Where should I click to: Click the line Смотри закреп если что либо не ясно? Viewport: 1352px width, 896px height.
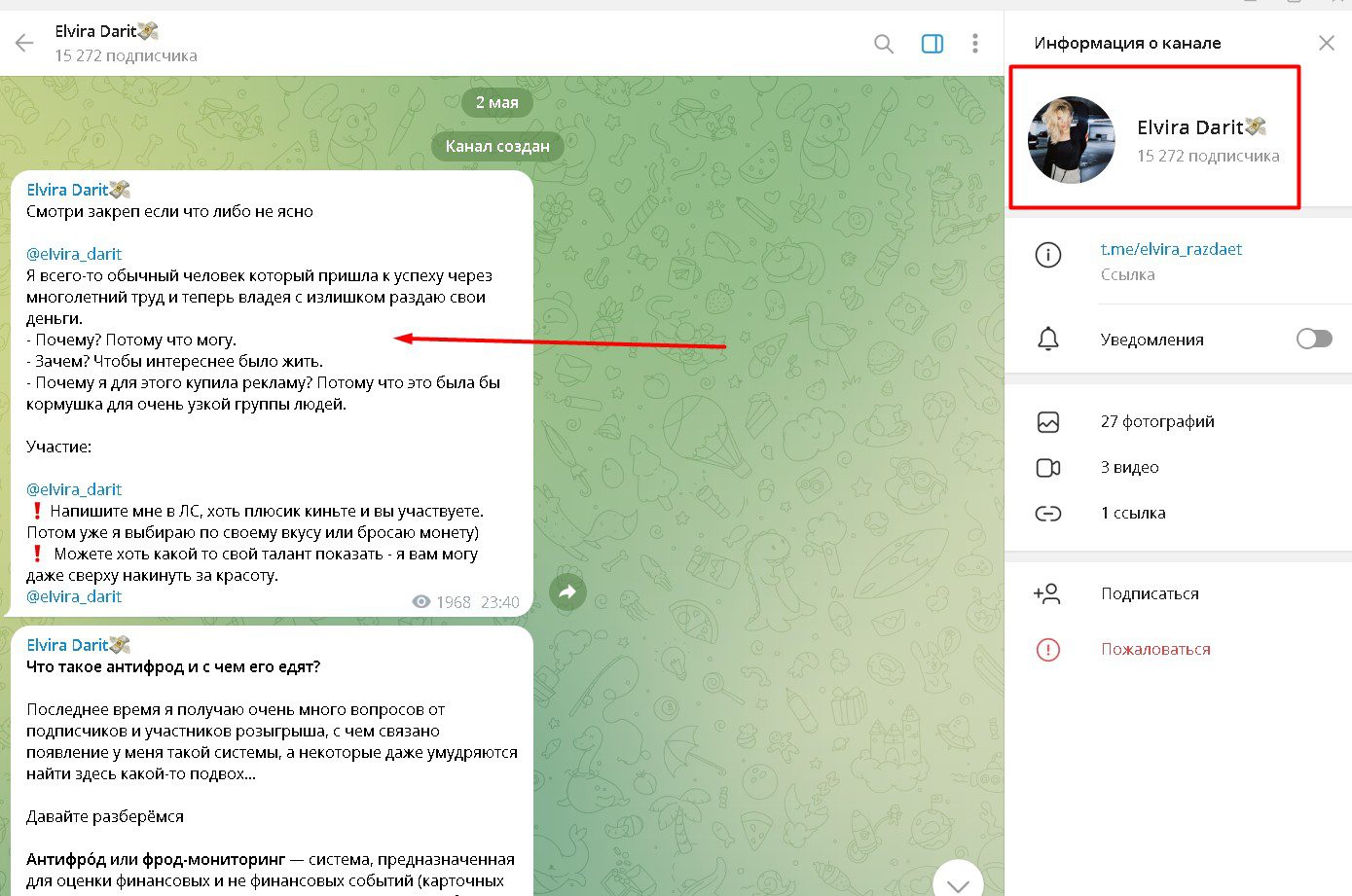(169, 211)
